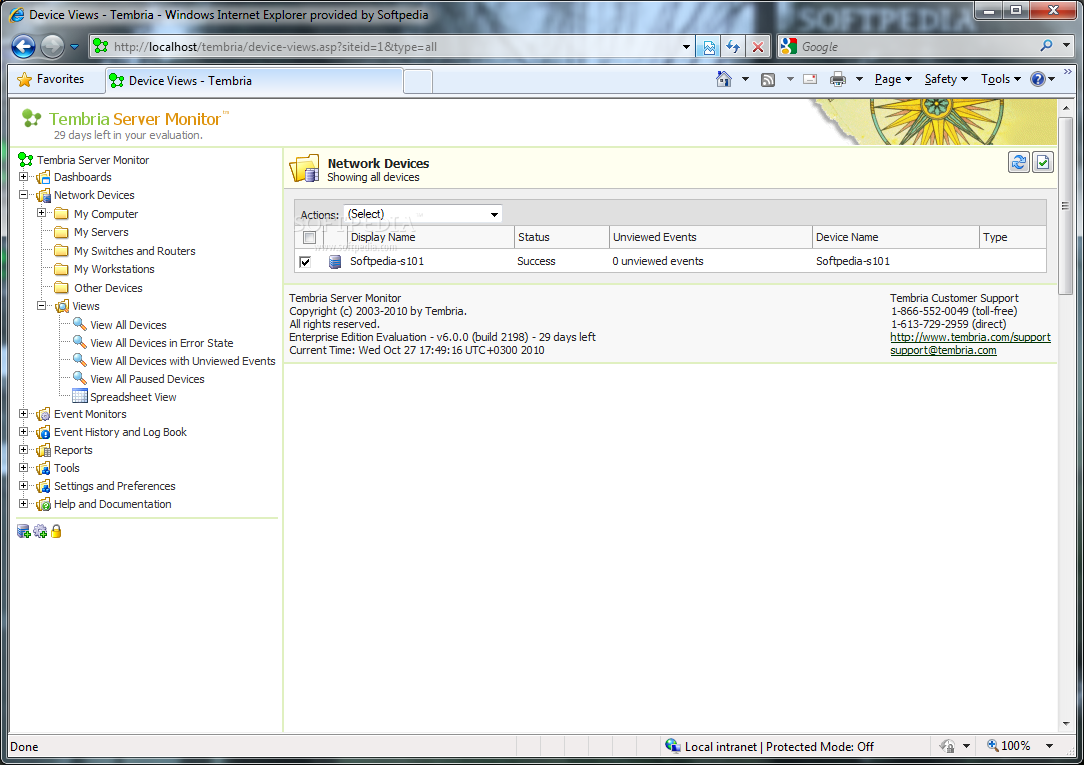The image size is (1084, 765).
Task: Click the magnifier icon beside View All Devices
Action: (80, 324)
